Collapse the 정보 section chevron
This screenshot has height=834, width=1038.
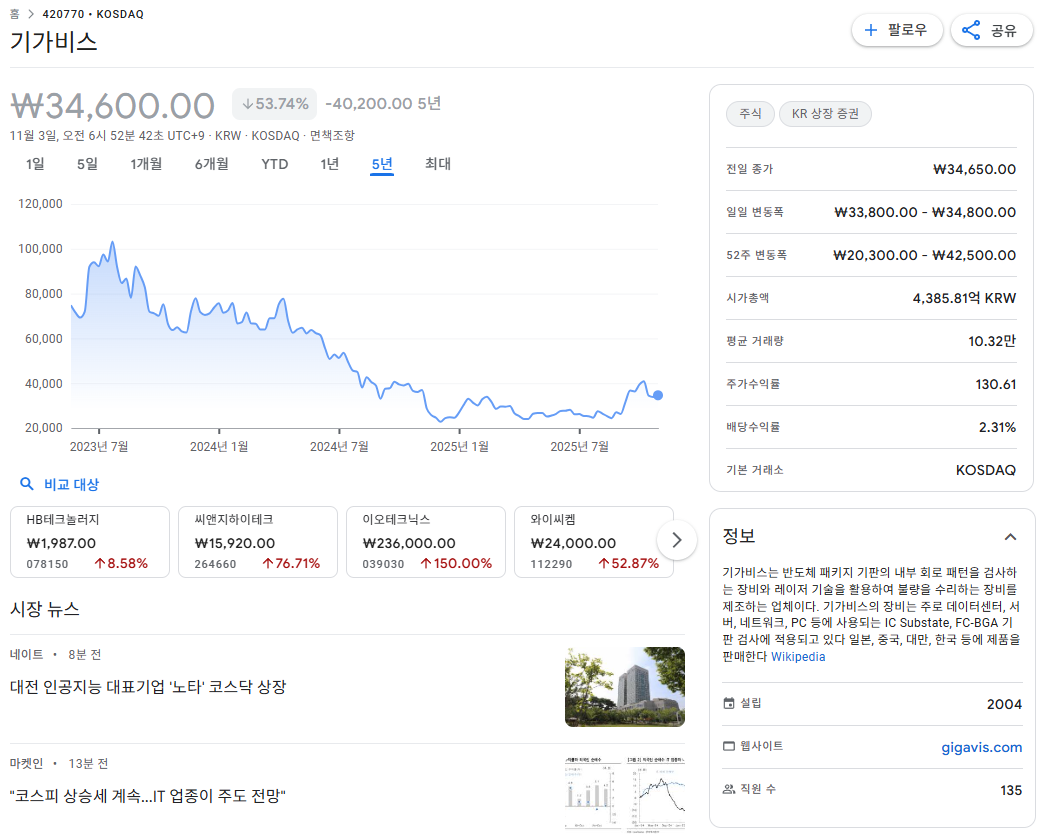click(x=1010, y=537)
